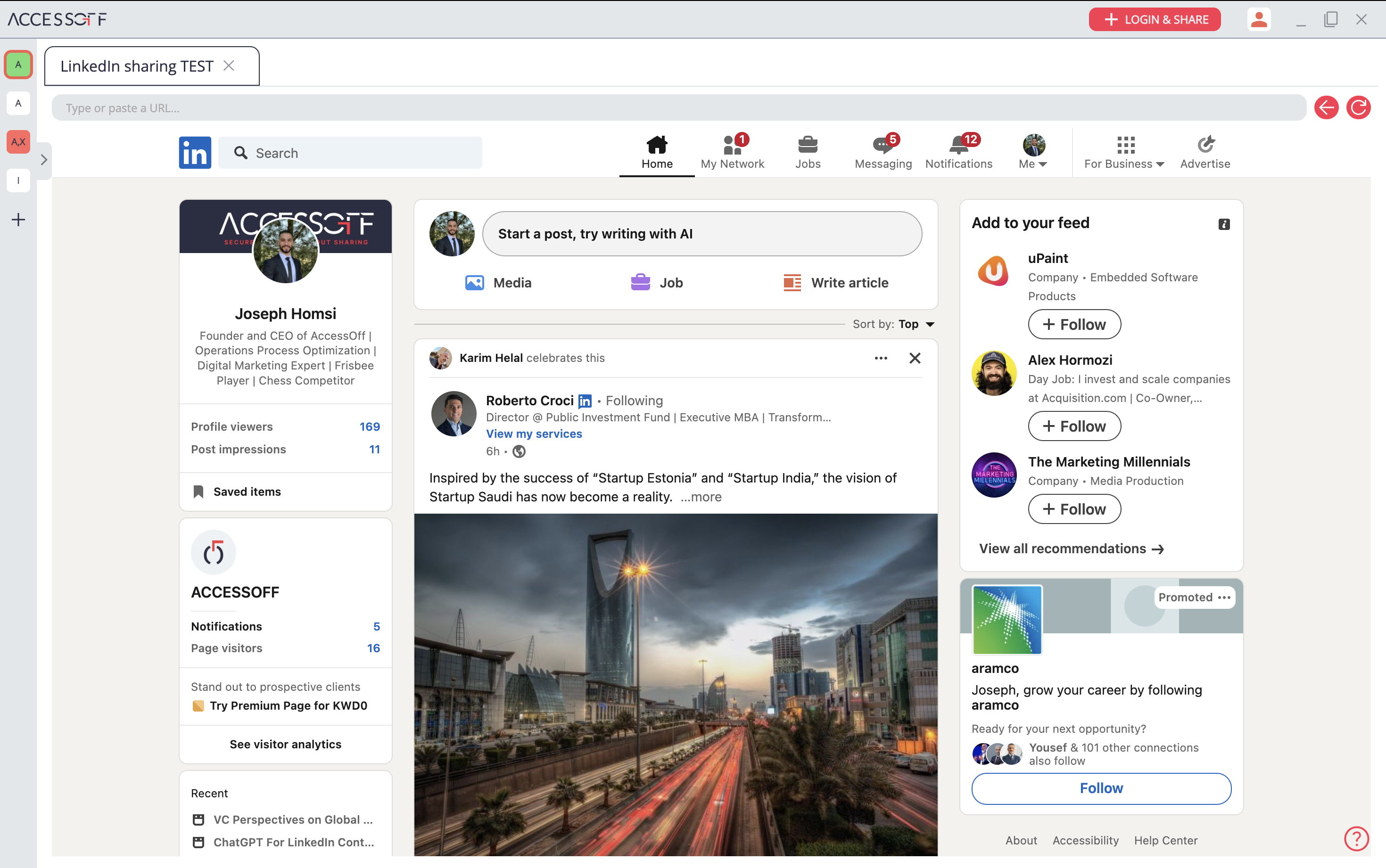Click the help question mark icon
The height and width of the screenshot is (868, 1386).
(x=1356, y=839)
